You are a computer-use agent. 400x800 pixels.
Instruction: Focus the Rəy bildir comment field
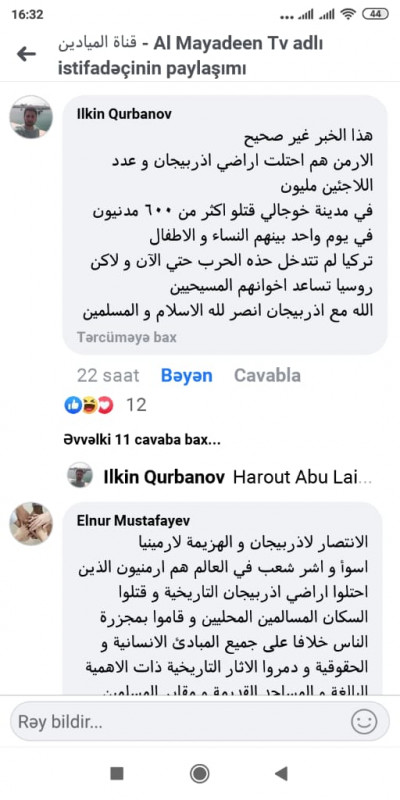(x=199, y=722)
